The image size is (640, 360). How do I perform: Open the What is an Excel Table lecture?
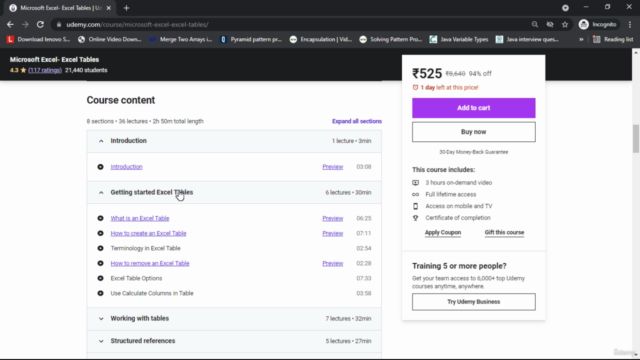coord(140,218)
